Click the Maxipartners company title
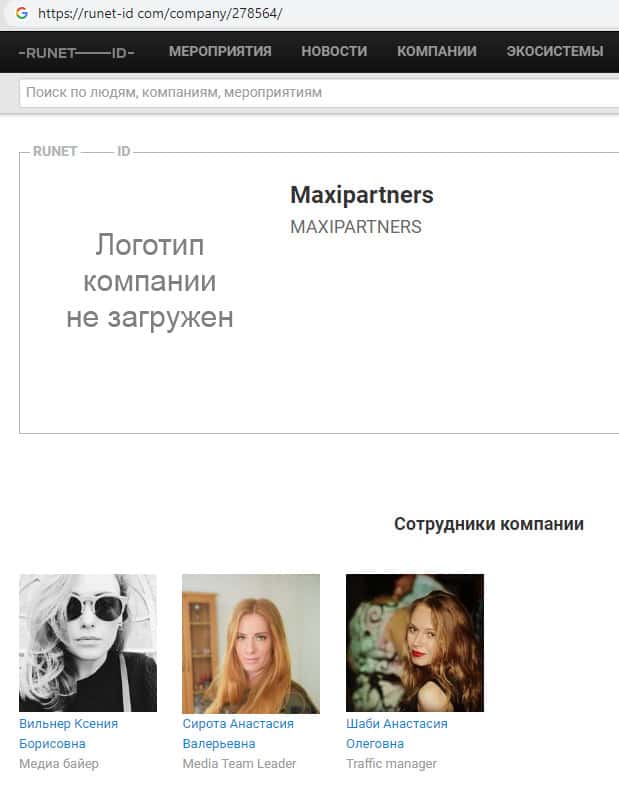 pos(362,195)
